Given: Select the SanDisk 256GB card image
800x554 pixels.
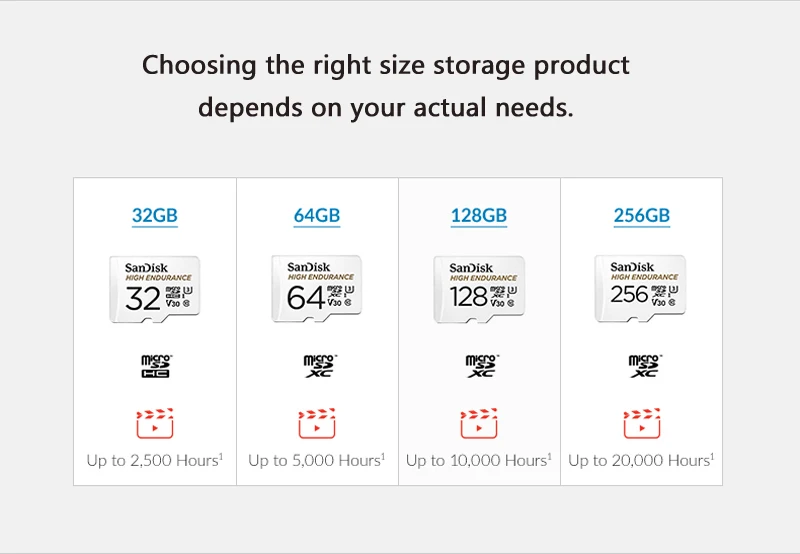Looking at the screenshot, I should coord(641,288).
